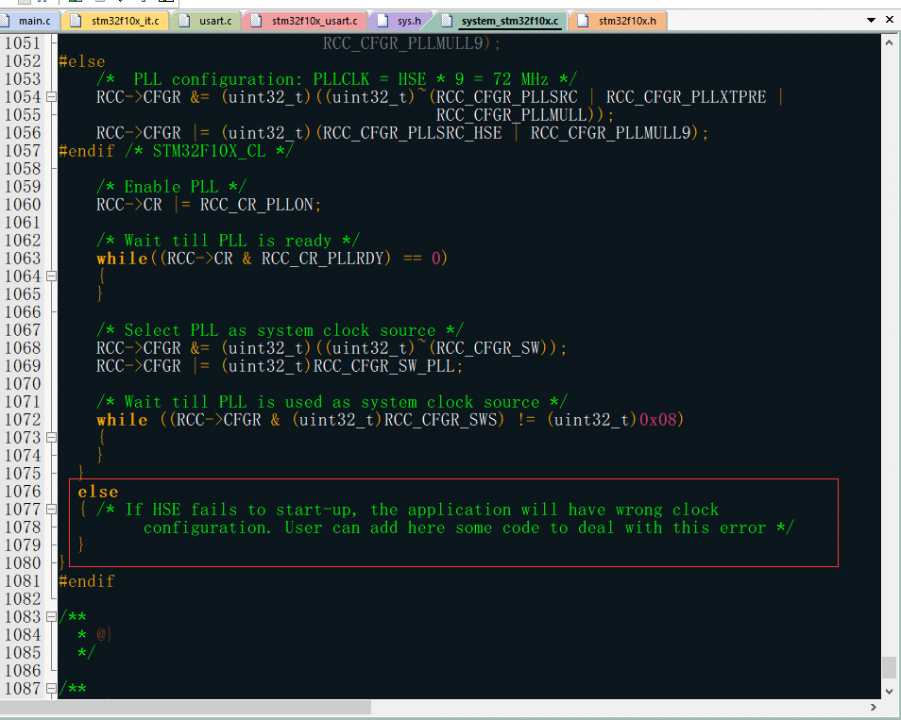This screenshot has width=901, height=720.
Task: Click the else keyword on line 1076
Action: [98, 492]
